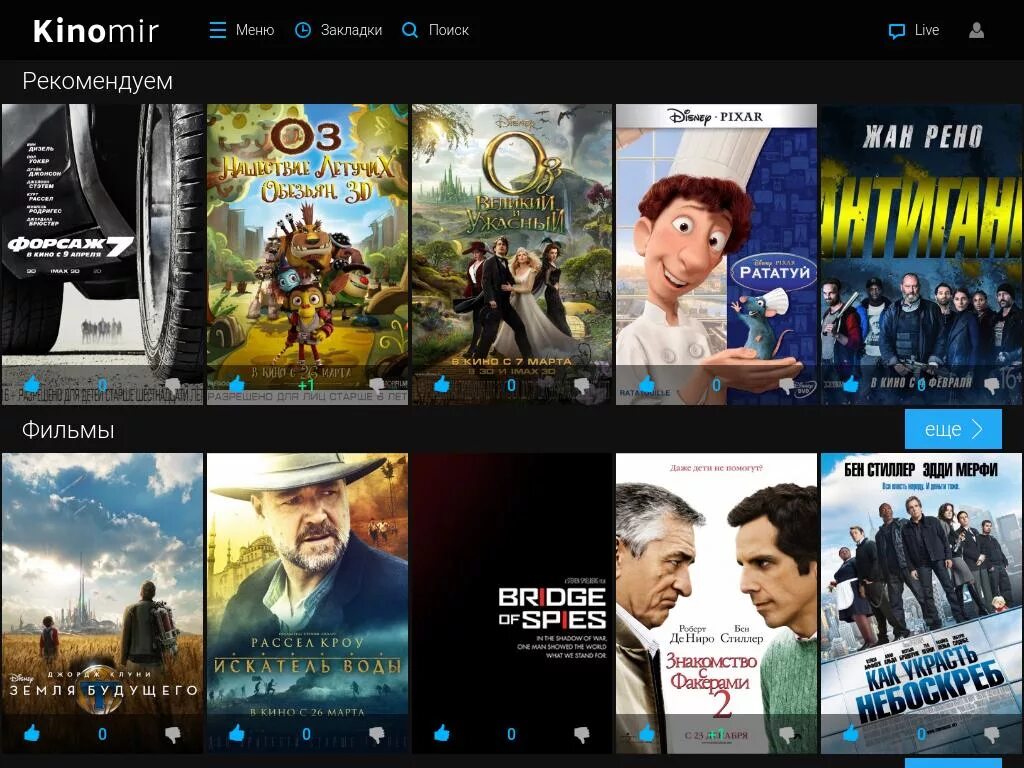Open Знакомство с Факерами 2 poster

pyautogui.click(x=716, y=603)
